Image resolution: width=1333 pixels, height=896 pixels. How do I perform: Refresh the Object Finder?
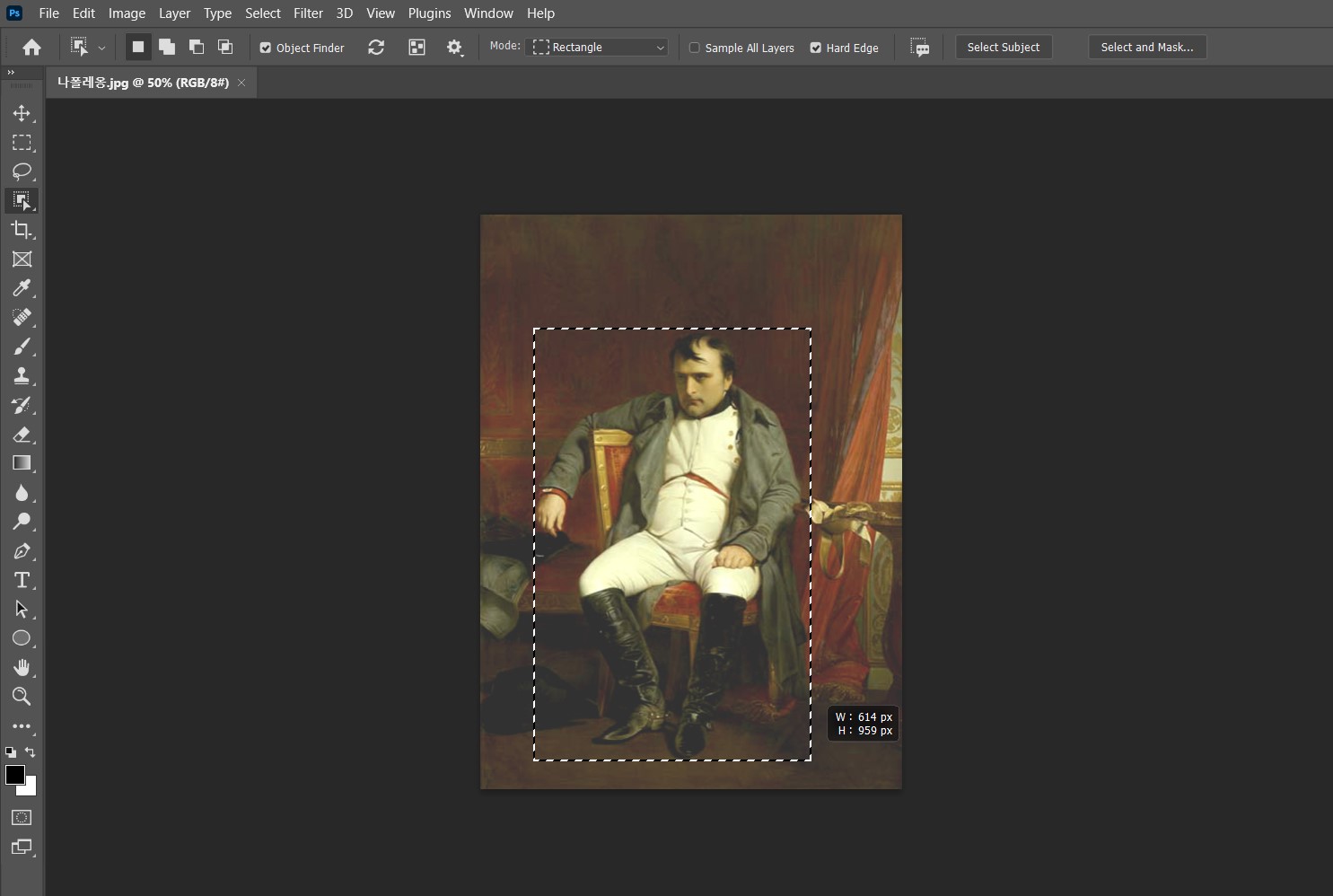376,48
